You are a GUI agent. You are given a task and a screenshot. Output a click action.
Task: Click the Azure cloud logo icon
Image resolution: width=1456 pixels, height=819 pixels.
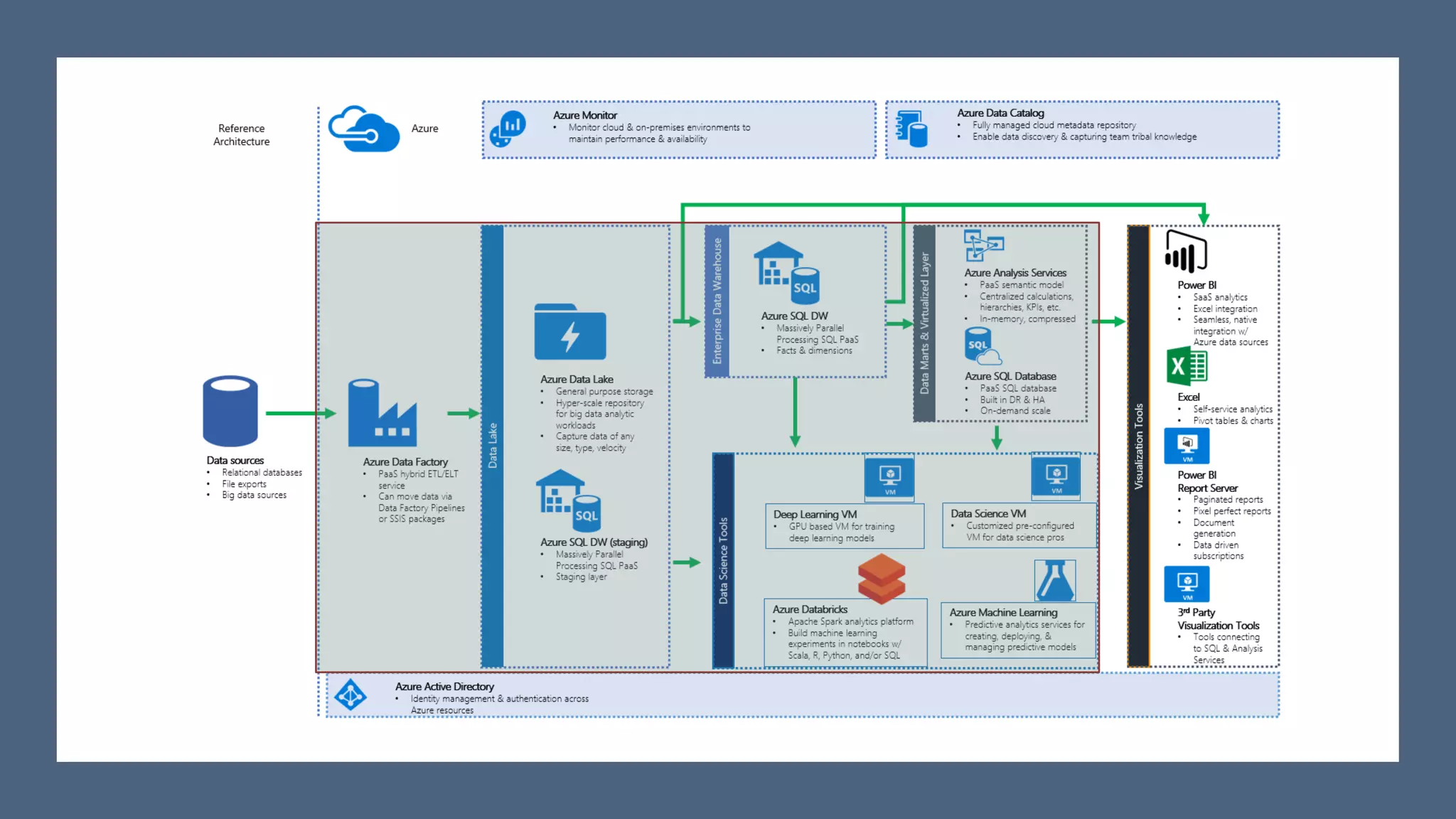point(363,129)
